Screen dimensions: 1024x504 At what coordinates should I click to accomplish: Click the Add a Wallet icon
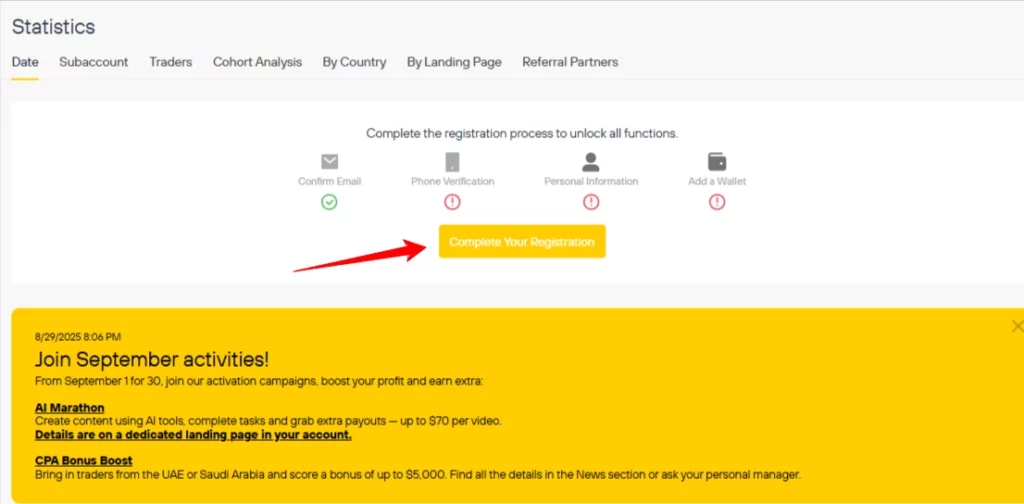[717, 161]
